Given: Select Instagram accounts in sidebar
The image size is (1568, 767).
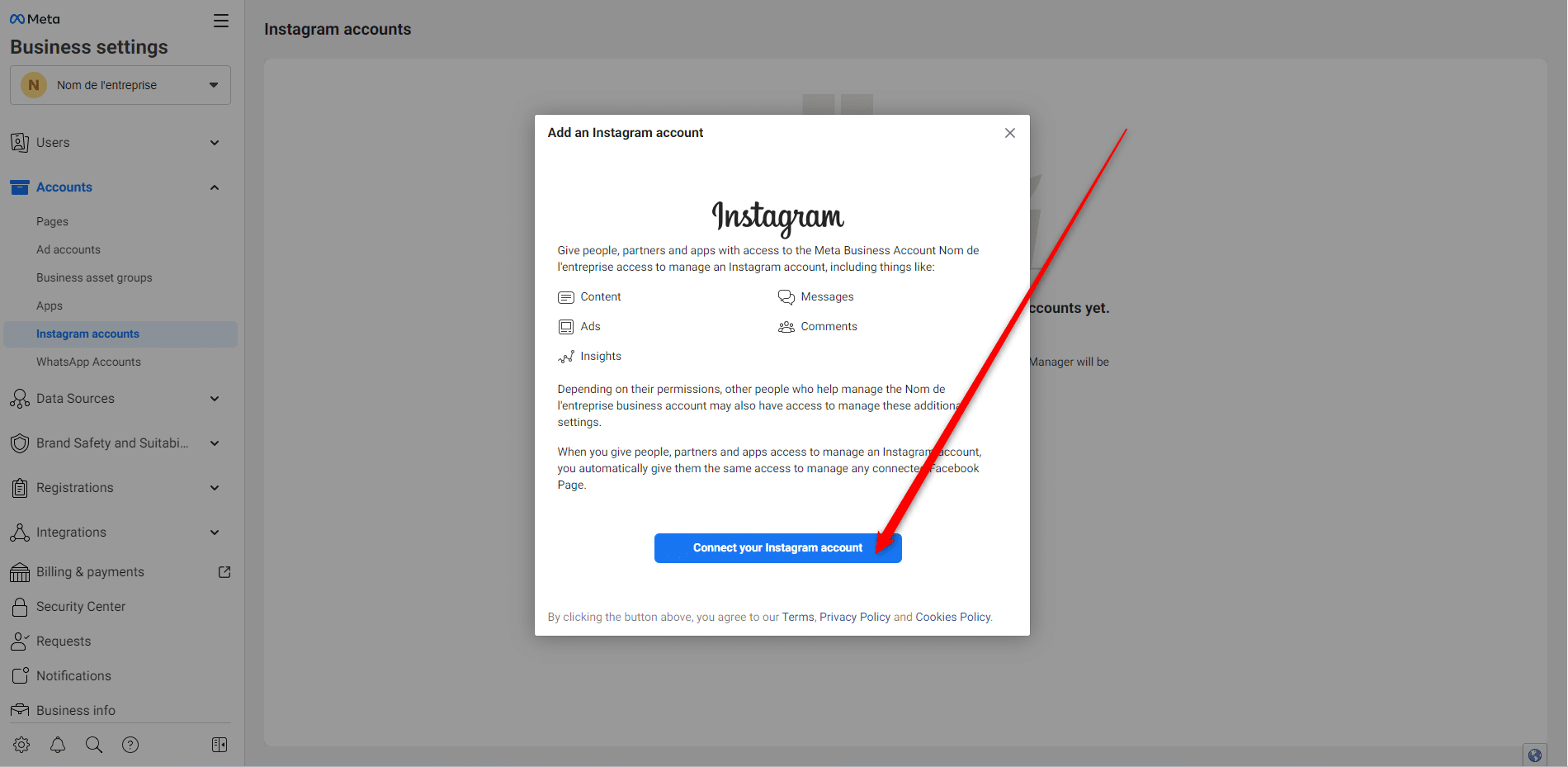Looking at the screenshot, I should (120, 334).
